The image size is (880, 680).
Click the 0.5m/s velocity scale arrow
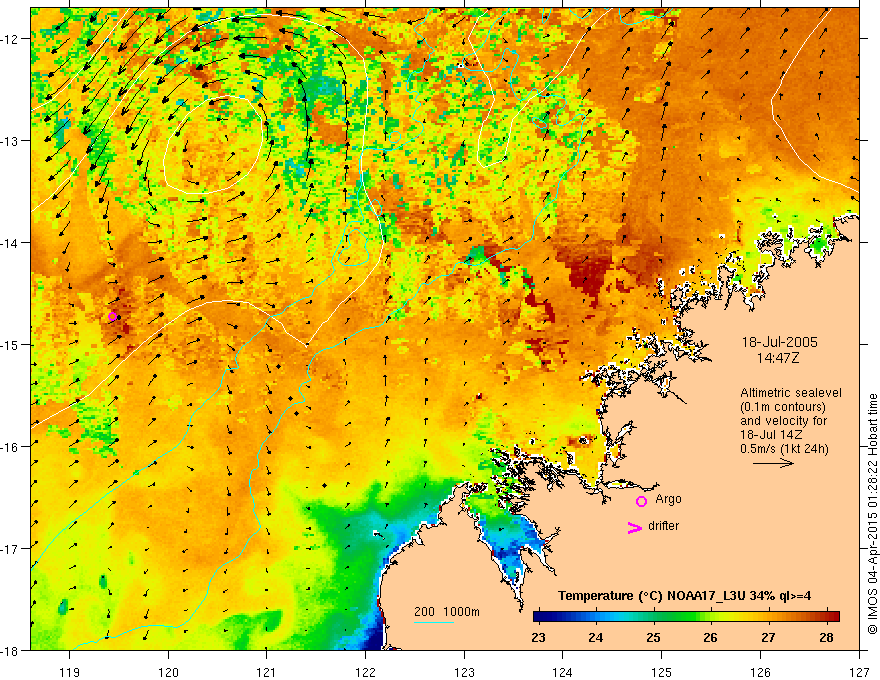coord(773,463)
